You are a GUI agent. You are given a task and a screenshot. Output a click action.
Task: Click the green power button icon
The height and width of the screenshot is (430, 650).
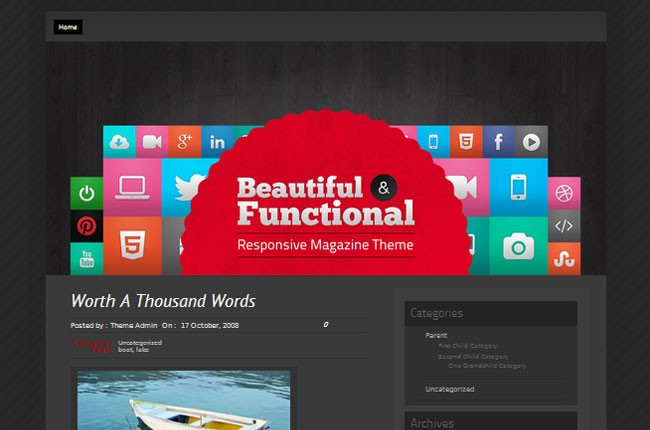coord(86,193)
